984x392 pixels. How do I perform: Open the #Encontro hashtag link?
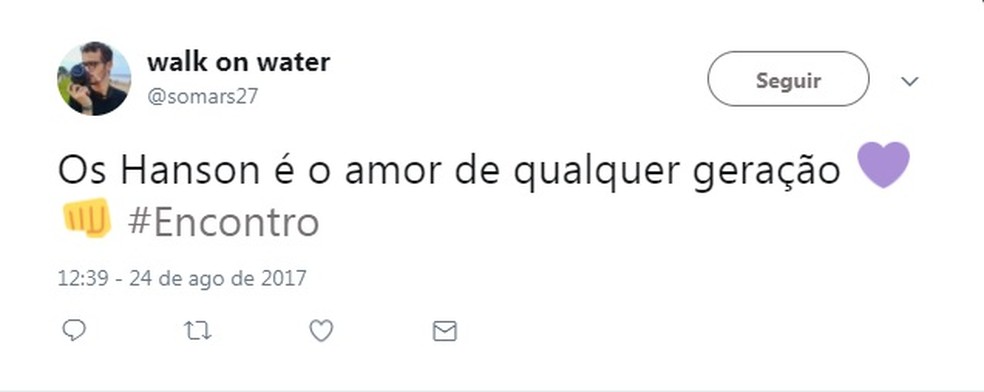223,223
